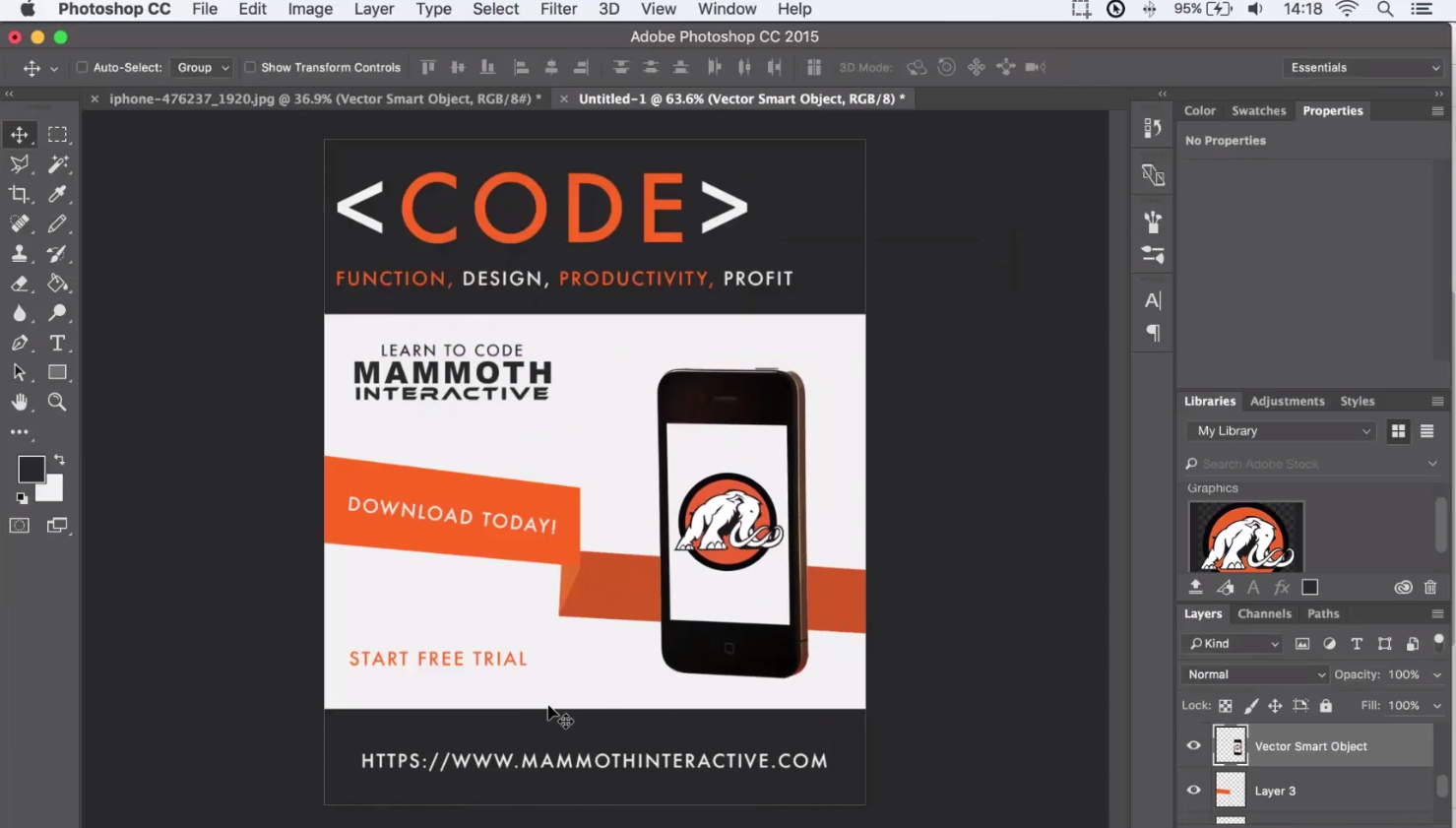Select the Horizontal Type tool
This screenshot has height=828, width=1456.
coord(58,343)
